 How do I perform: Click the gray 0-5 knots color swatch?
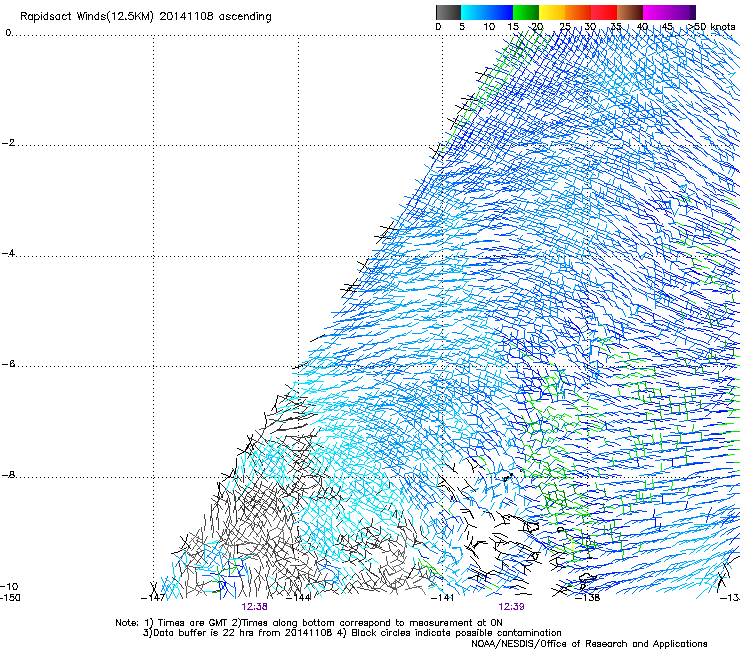tap(448, 12)
